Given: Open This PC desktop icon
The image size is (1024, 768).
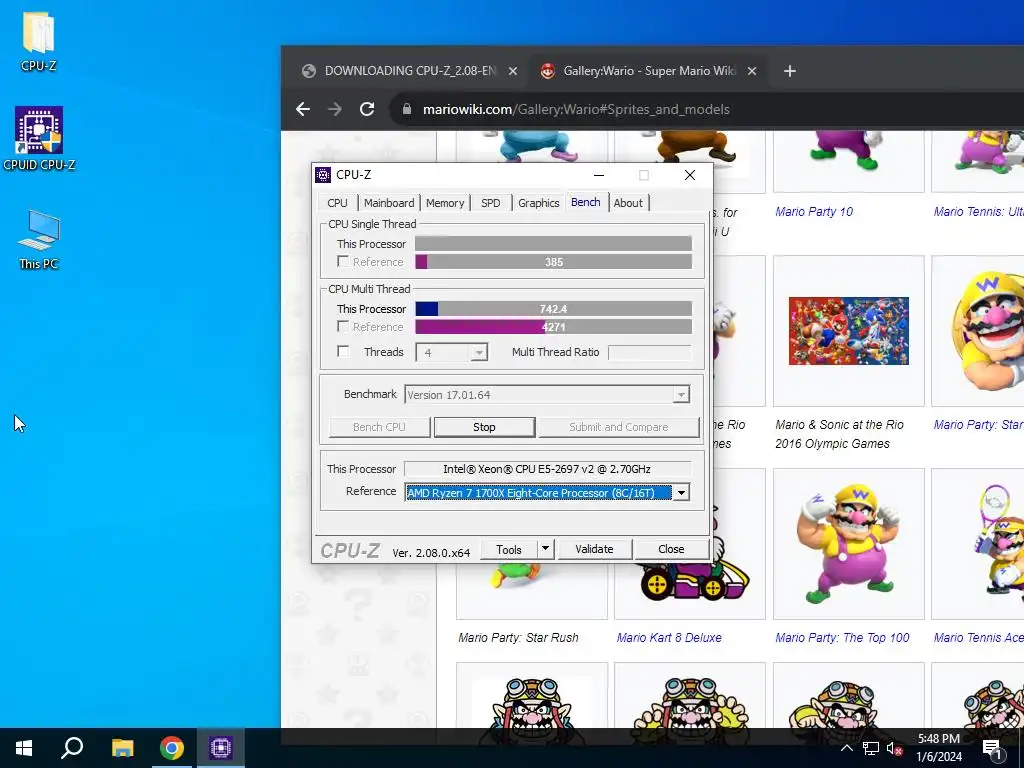Looking at the screenshot, I should (39, 239).
